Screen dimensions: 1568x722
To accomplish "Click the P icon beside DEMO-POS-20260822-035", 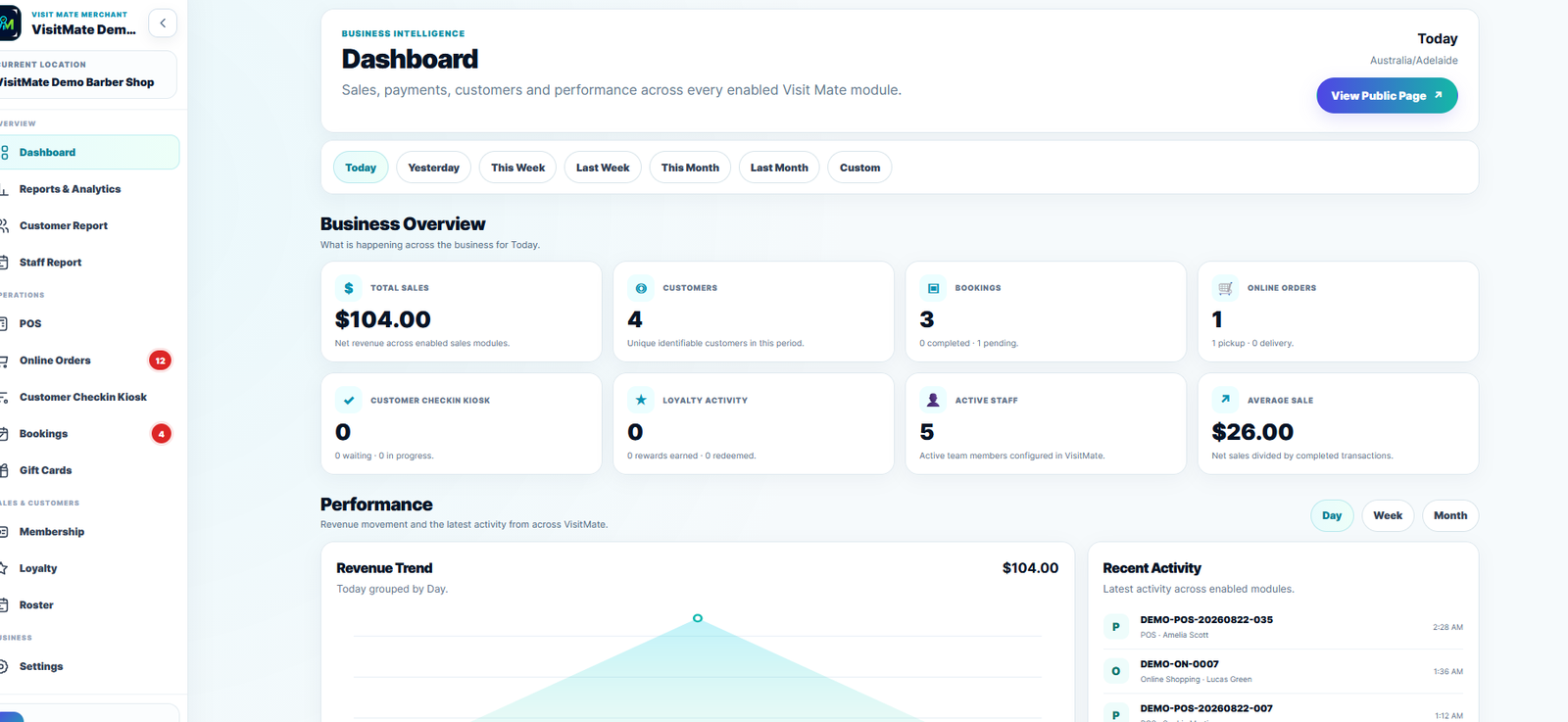I will click(1115, 627).
